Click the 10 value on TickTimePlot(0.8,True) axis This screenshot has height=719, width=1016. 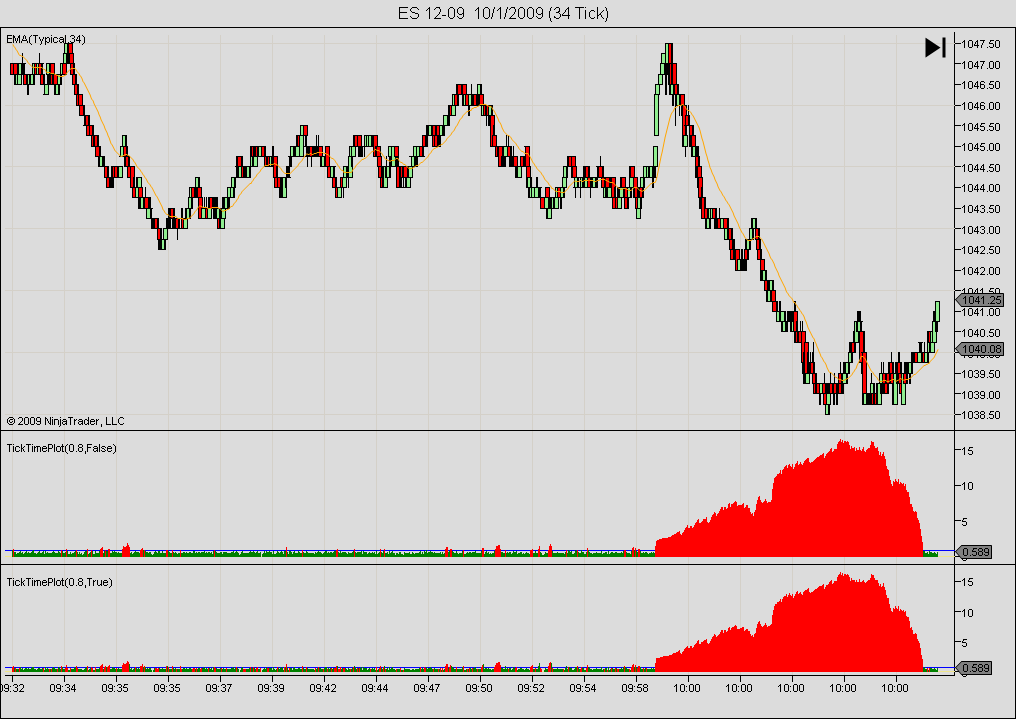pyautogui.click(x=967, y=613)
